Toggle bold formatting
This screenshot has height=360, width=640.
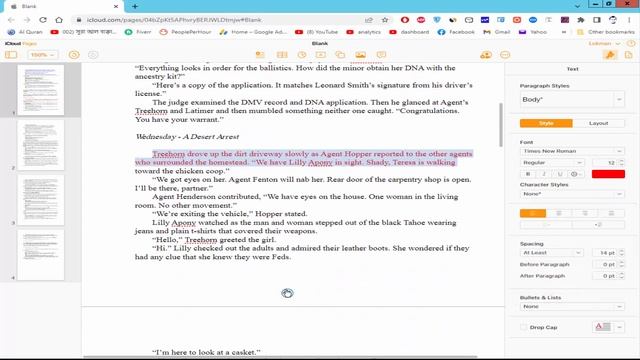coord(528,174)
